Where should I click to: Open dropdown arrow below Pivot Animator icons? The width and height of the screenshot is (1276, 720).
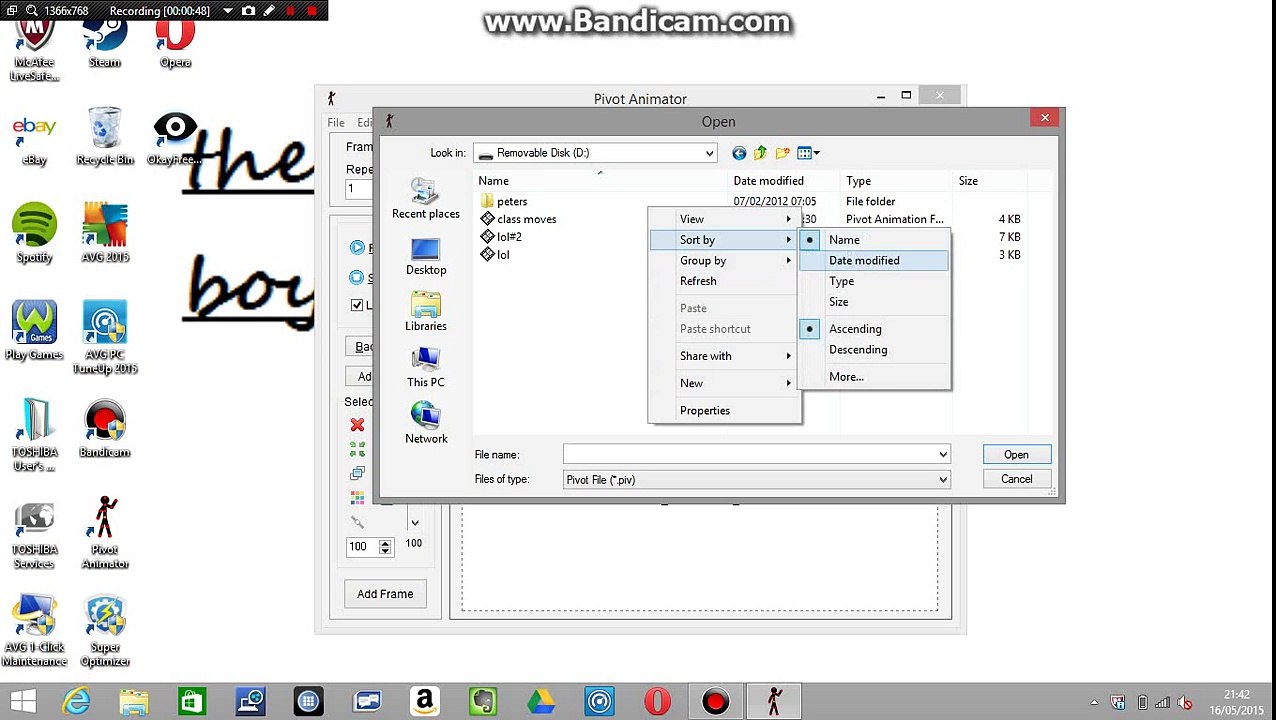414,522
